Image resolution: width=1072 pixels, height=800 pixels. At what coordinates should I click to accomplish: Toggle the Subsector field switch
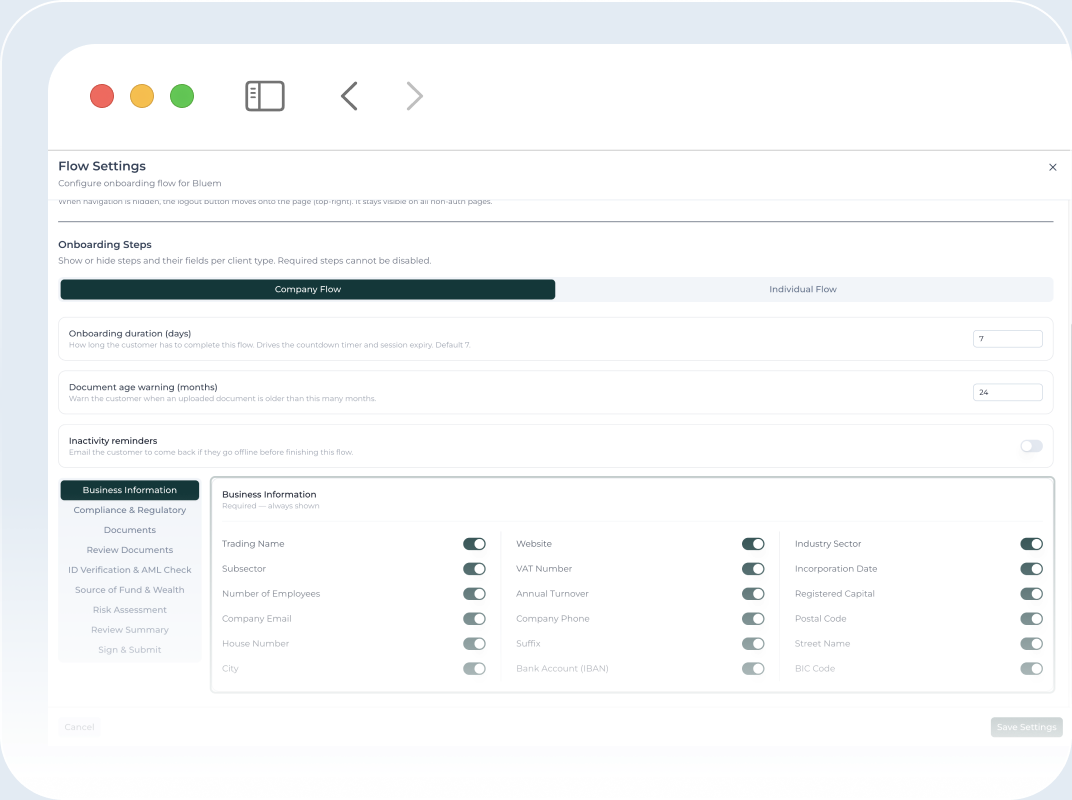pyautogui.click(x=474, y=569)
